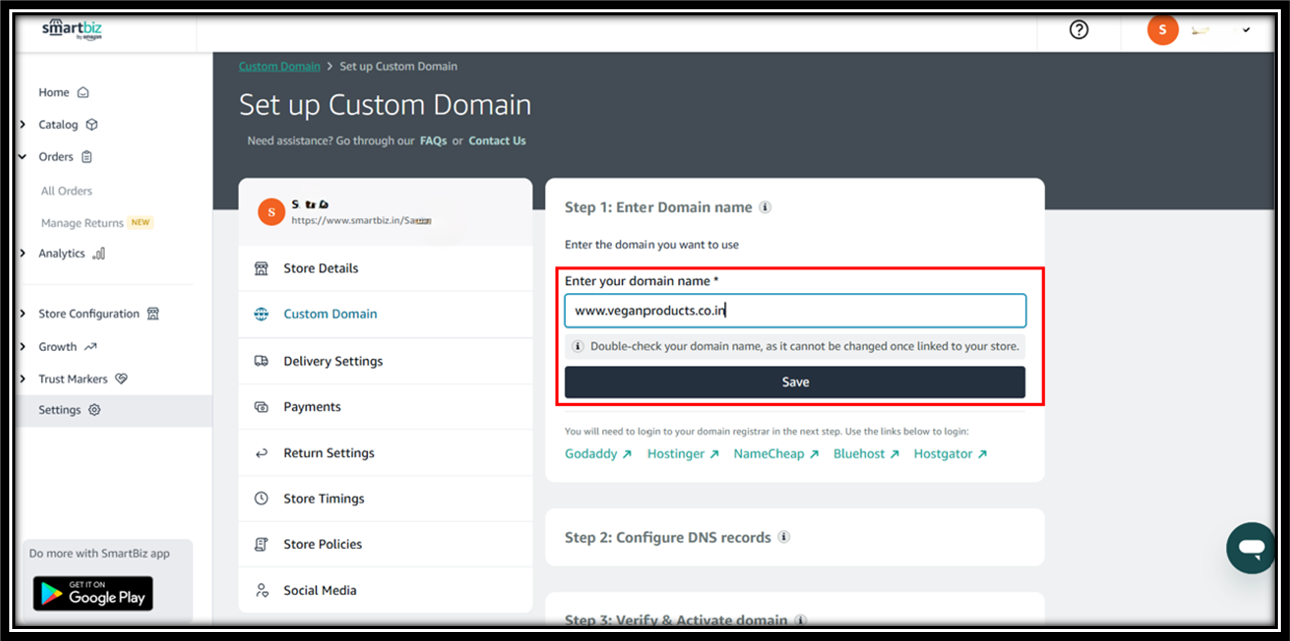Expand the Store Configuration section
Image resolution: width=1290 pixels, height=641 pixels.
click(x=23, y=314)
